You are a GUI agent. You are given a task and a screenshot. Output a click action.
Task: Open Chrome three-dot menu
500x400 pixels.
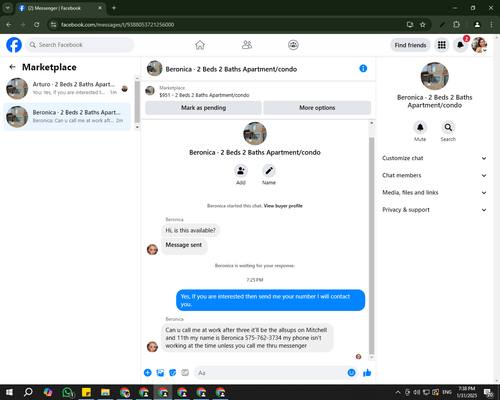point(491,25)
